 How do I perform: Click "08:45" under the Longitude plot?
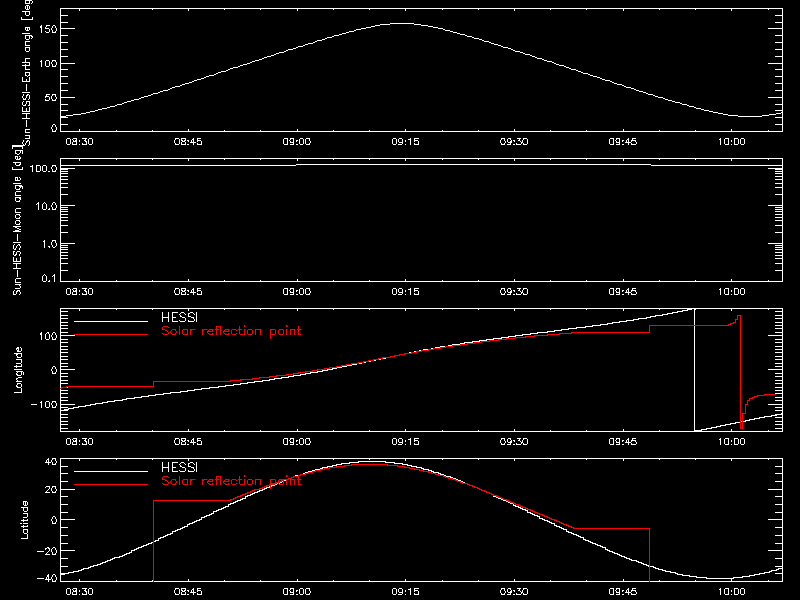pos(188,442)
